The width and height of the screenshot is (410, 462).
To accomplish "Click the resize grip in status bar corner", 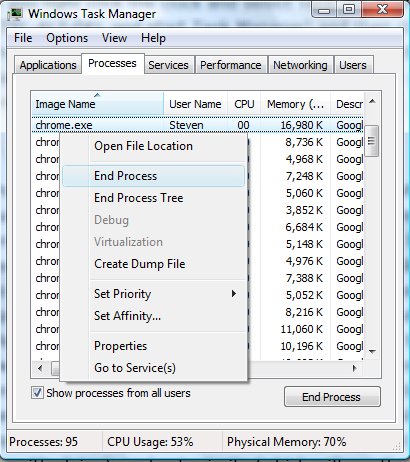I will [x=397, y=446].
